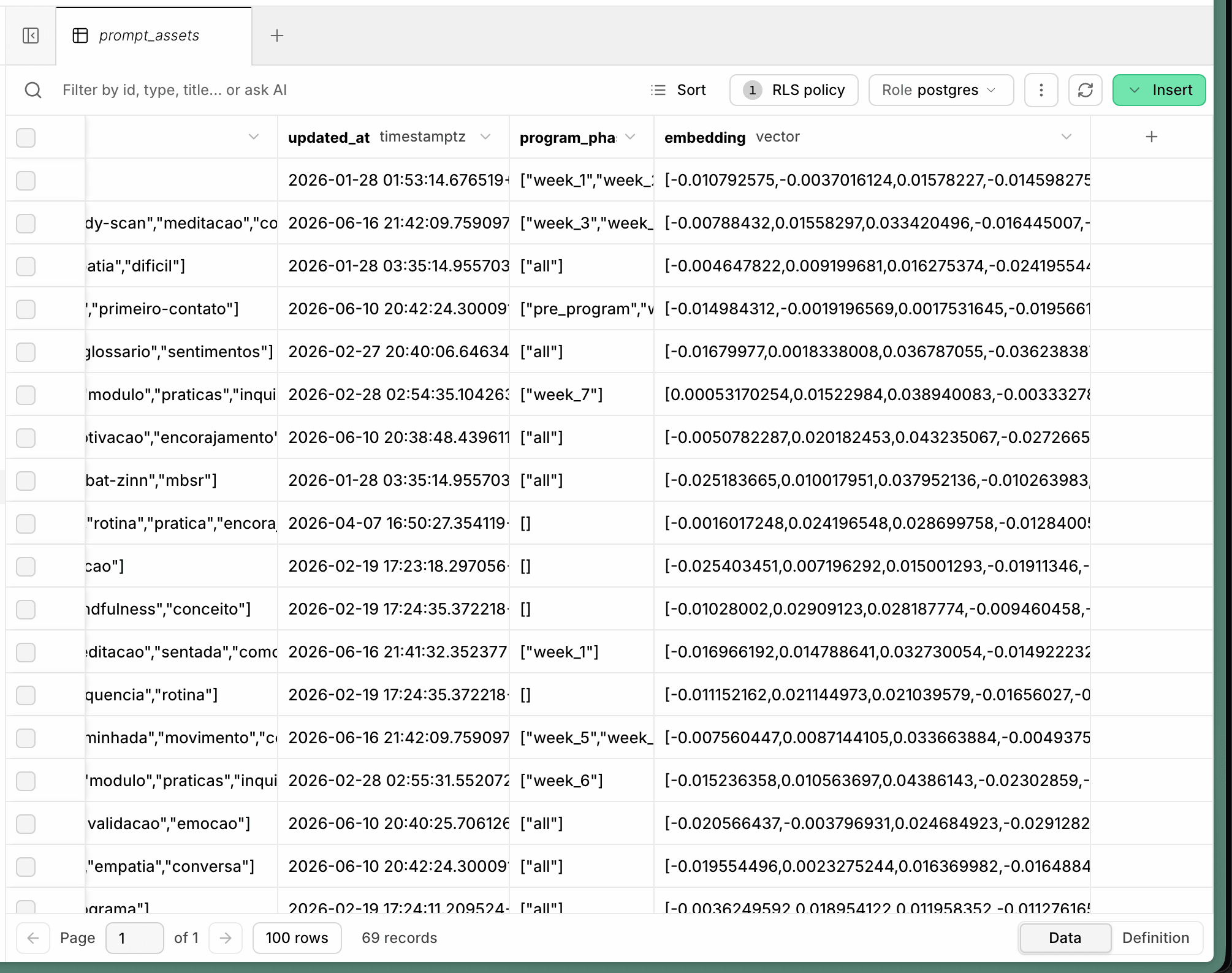Click the minhada","movimento" tags cell
The image size is (1232, 973).
pos(181,738)
